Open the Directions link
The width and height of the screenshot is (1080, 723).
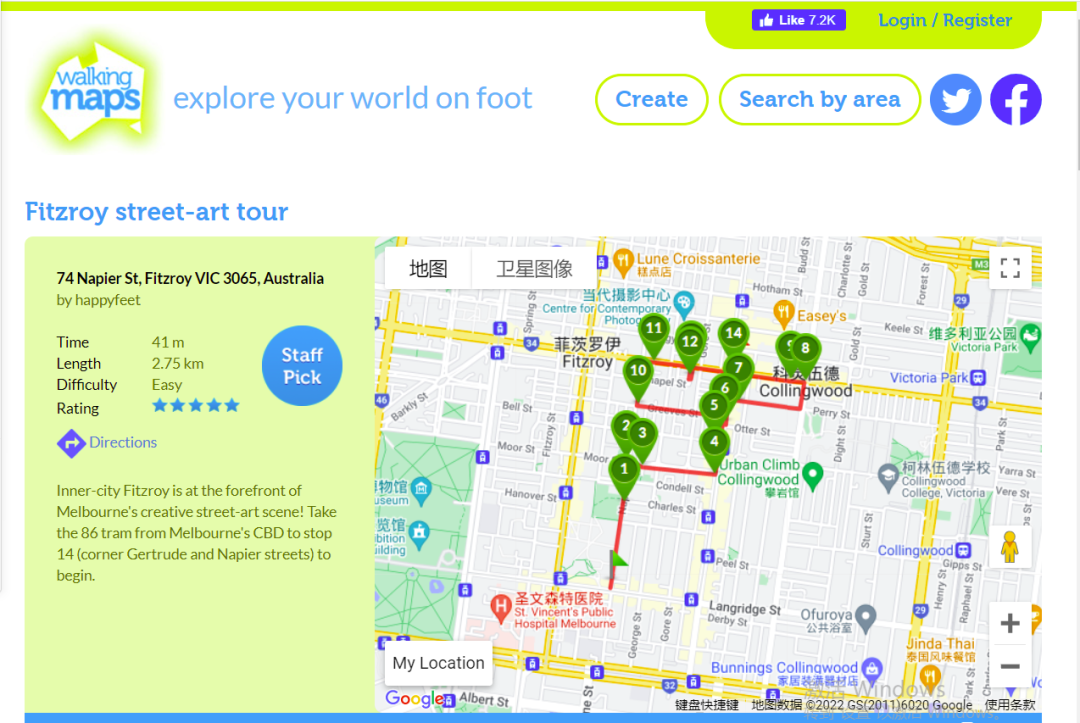(123, 442)
